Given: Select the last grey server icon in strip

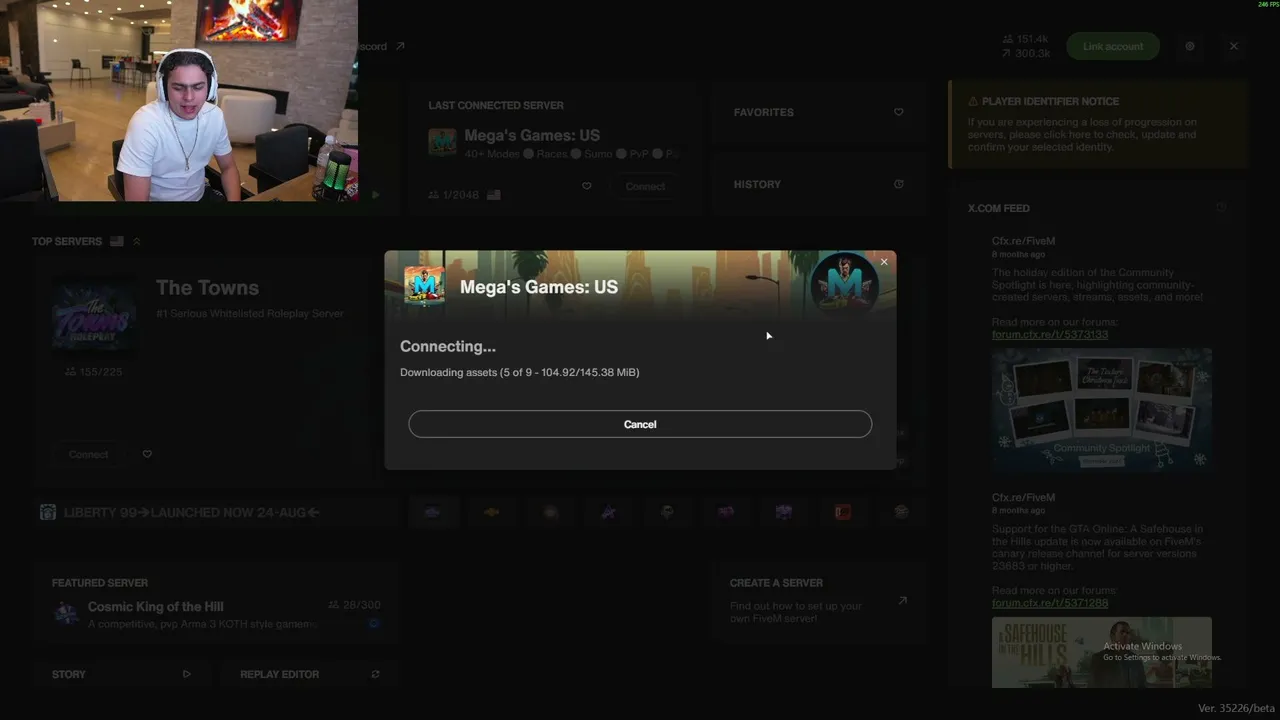Looking at the screenshot, I should [x=901, y=512].
